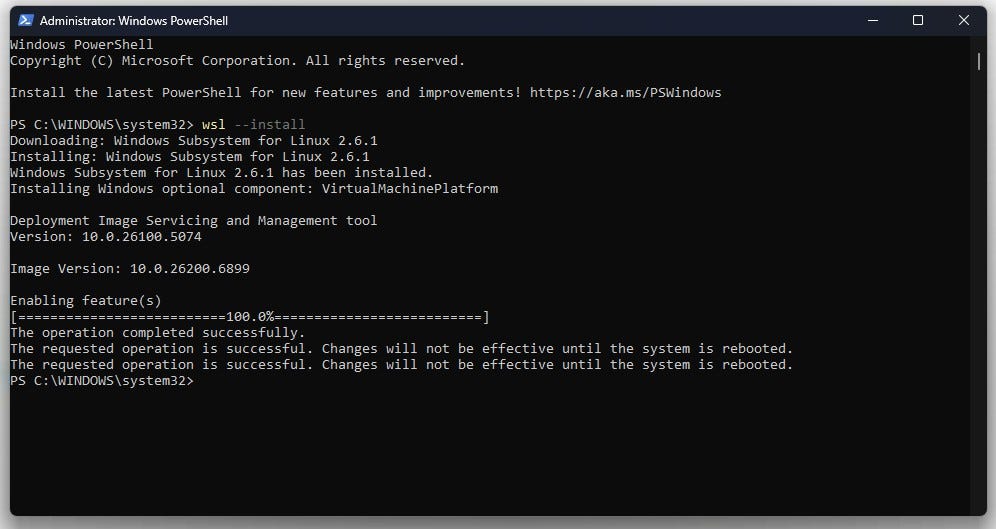The width and height of the screenshot is (996, 529).
Task: Click the https://aka.ms/PSWindows link
Action: (x=625, y=93)
